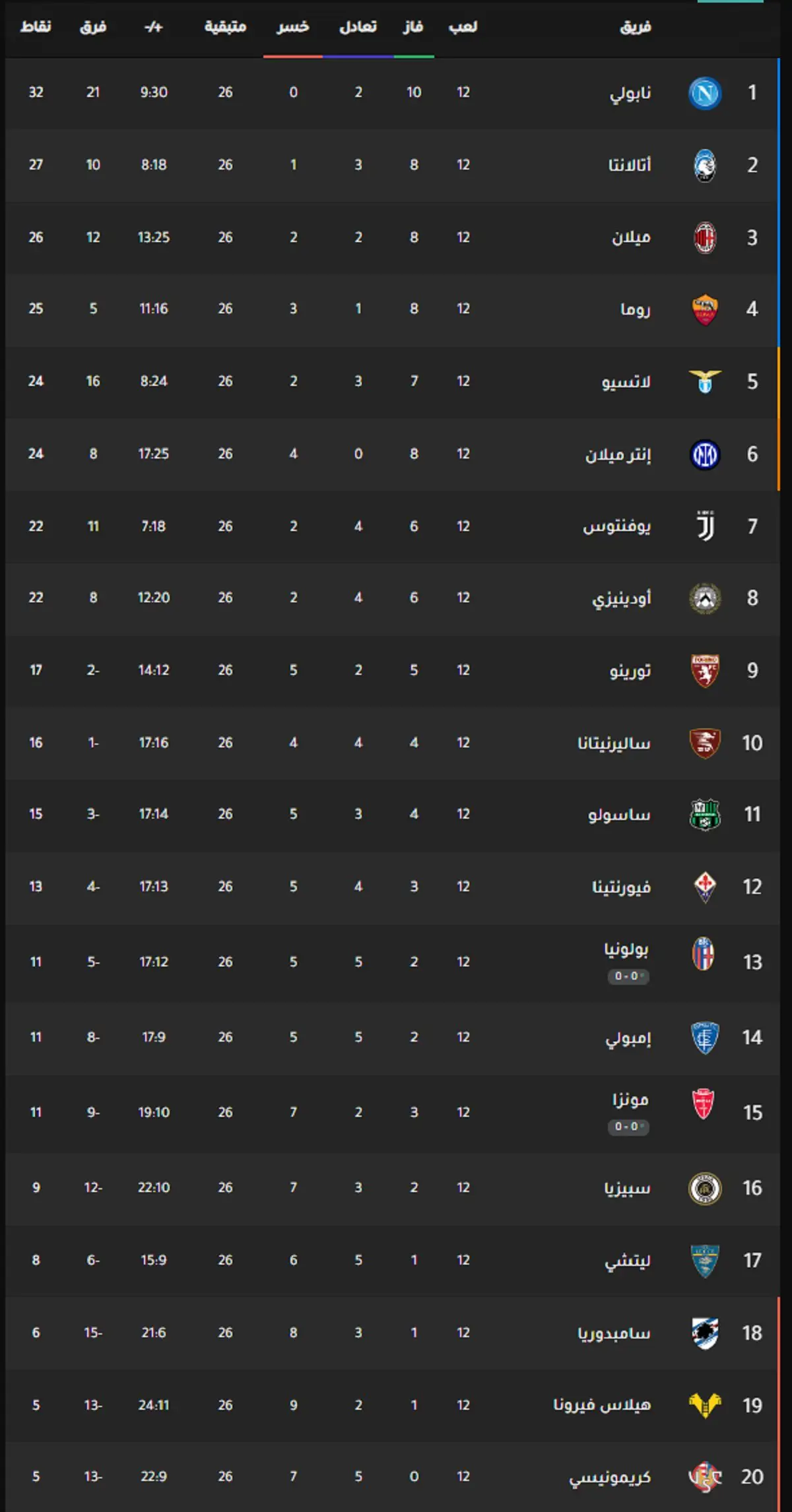Open يوفنتوس team name link
The height and width of the screenshot is (1512, 792).
point(616,526)
